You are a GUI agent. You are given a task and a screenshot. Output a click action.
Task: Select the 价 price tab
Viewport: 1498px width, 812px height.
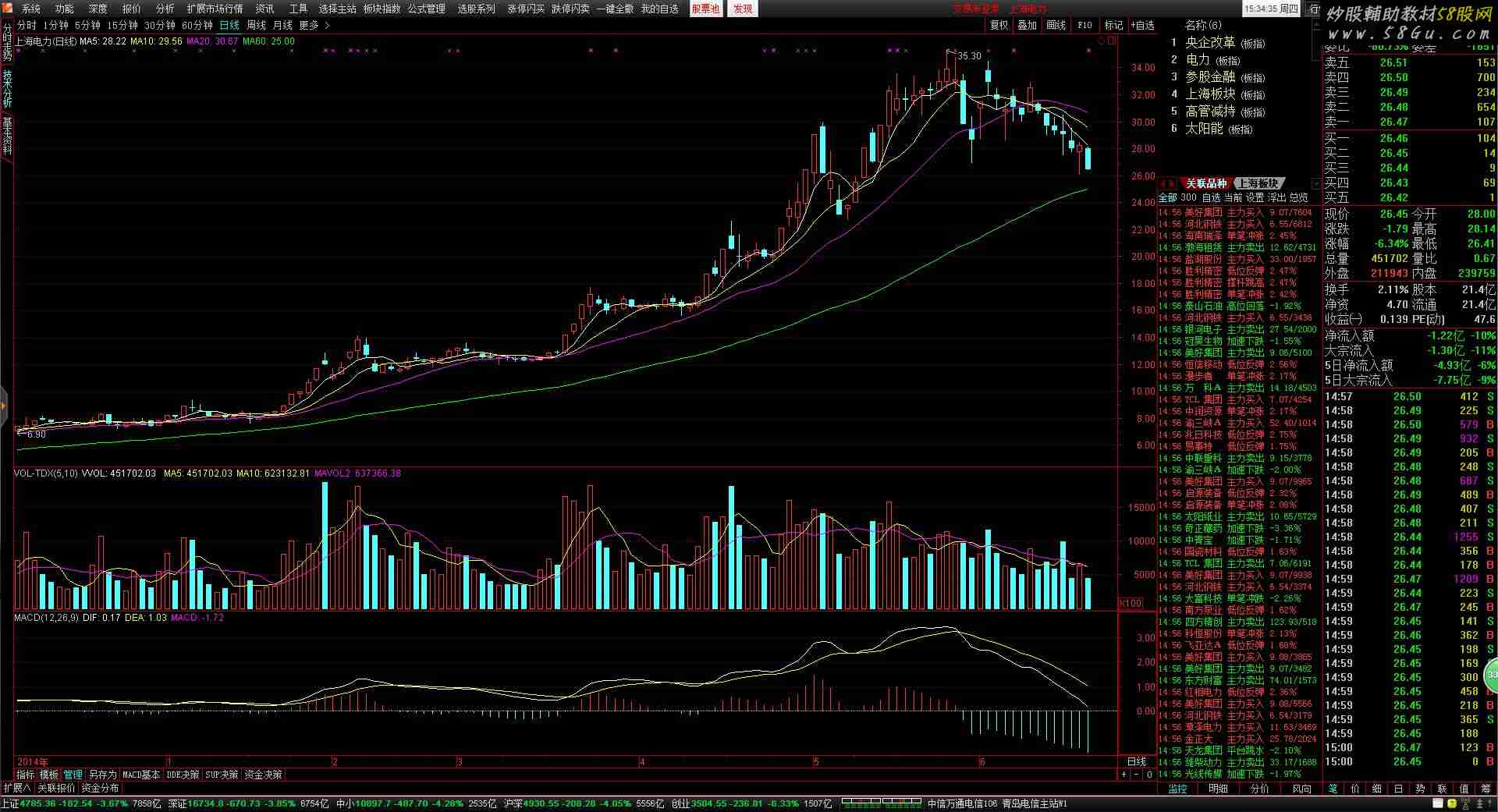point(1355,789)
